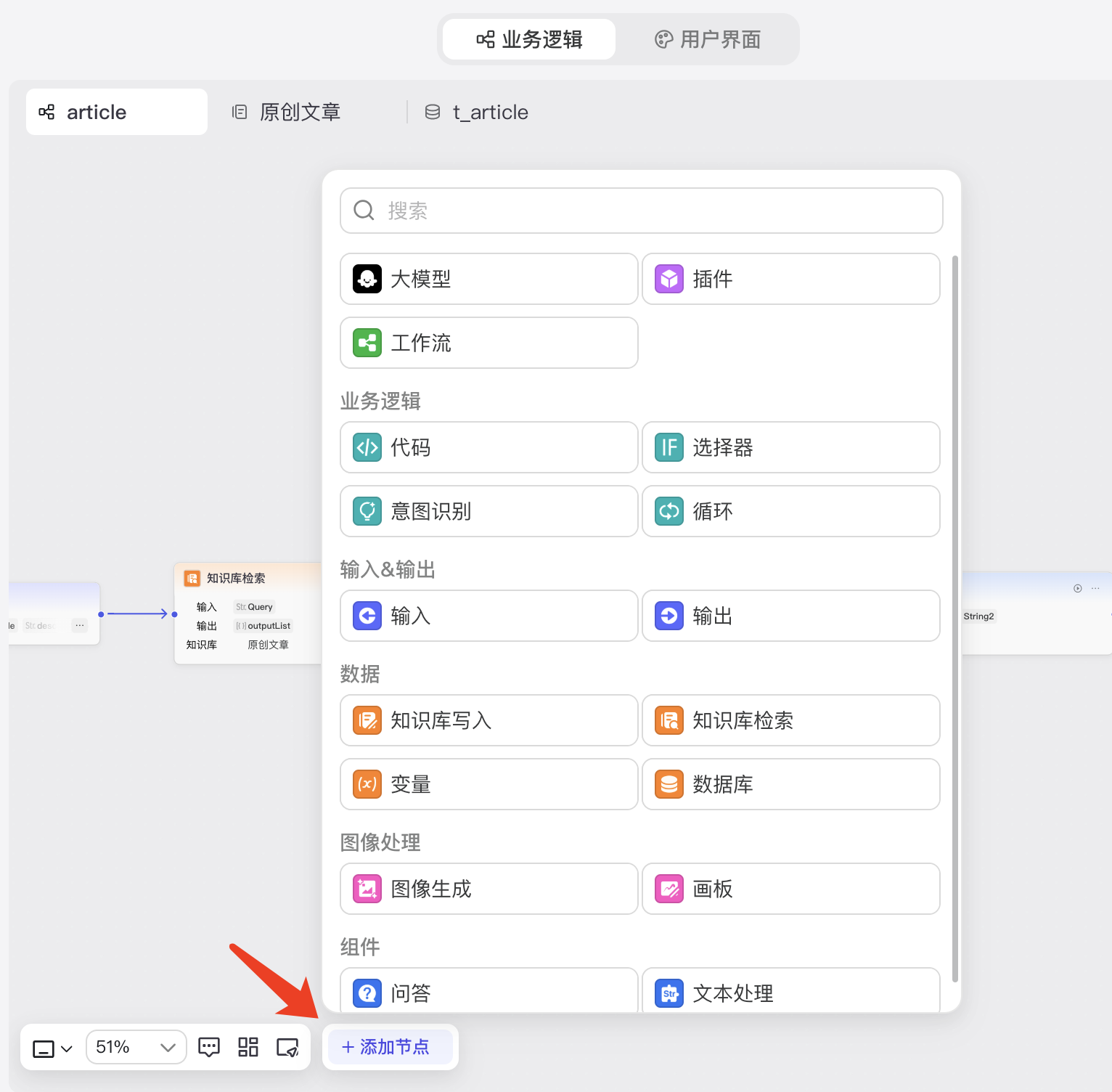
Task: Click the auto-layout grid icon in toolbar
Action: [248, 1047]
